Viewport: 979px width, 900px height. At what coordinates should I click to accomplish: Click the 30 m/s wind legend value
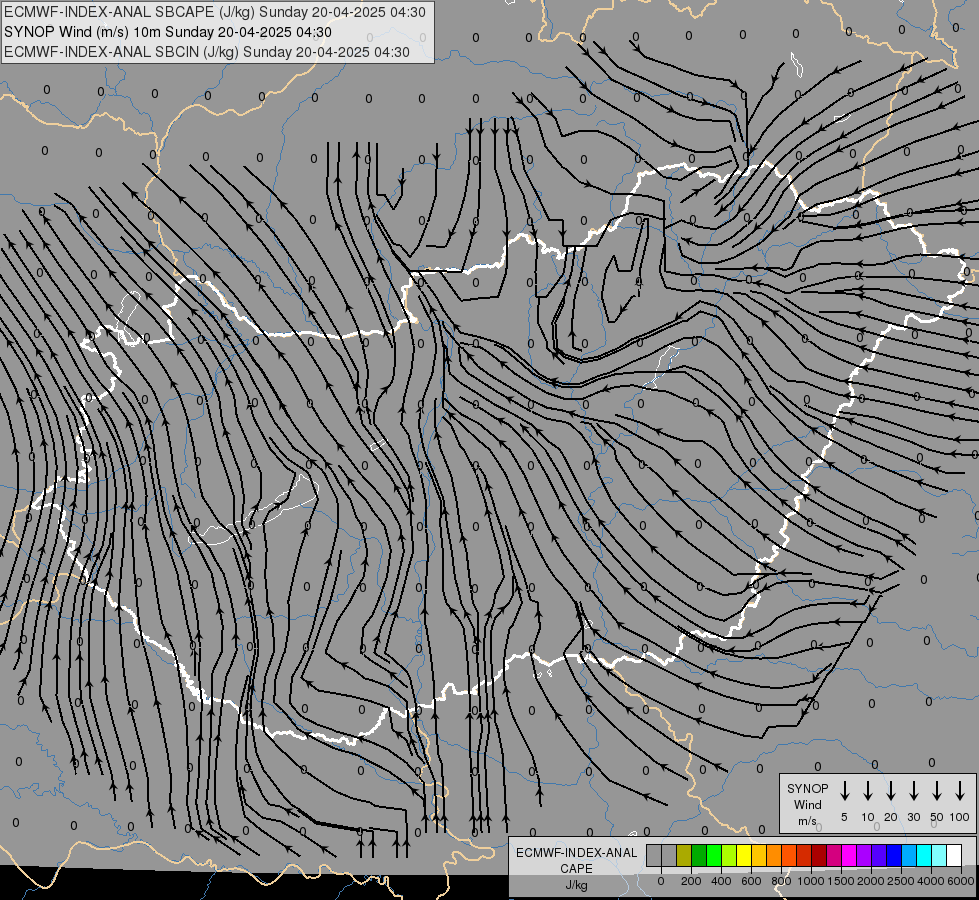[913, 817]
